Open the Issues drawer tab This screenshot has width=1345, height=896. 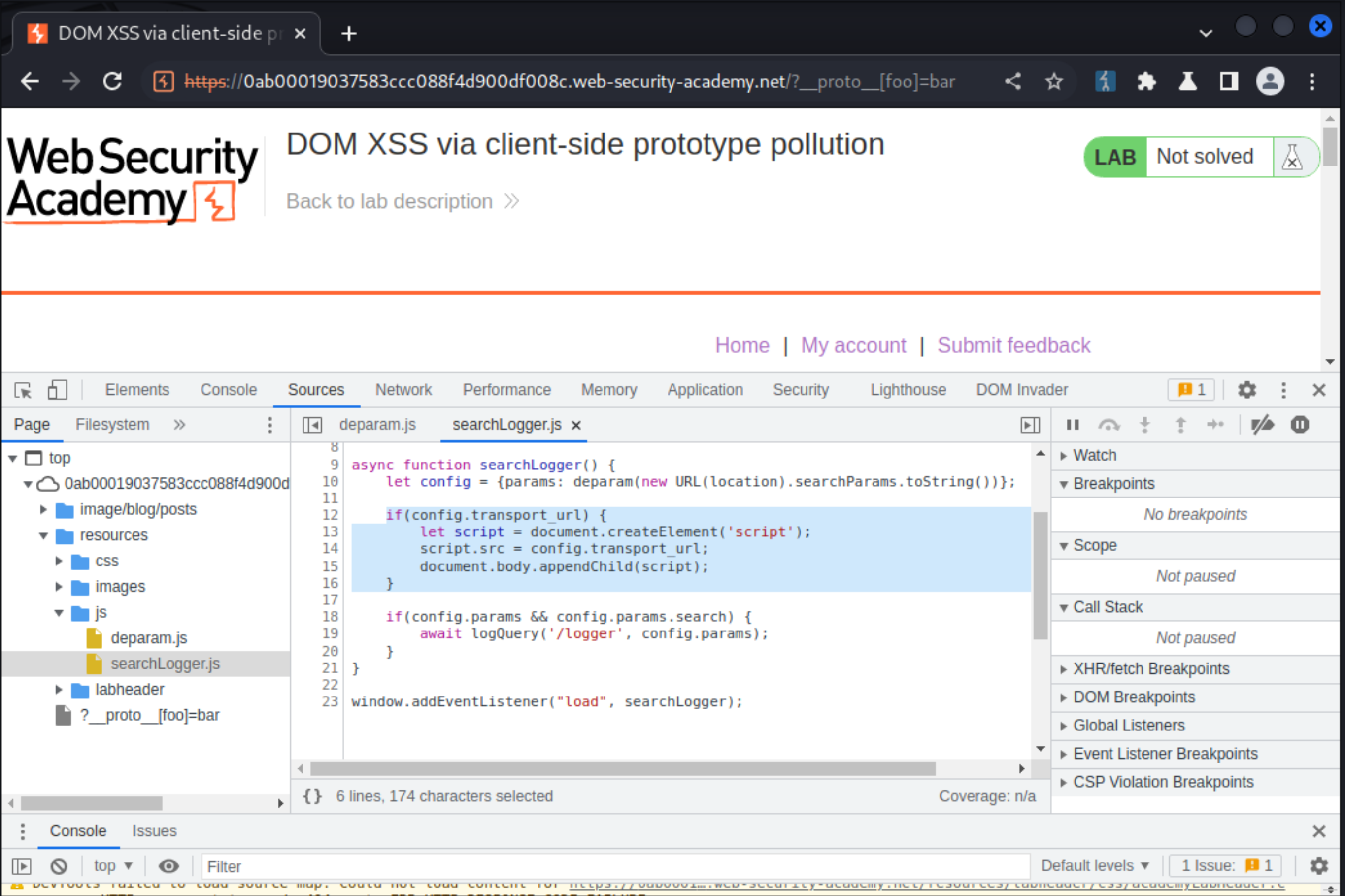pyautogui.click(x=154, y=831)
